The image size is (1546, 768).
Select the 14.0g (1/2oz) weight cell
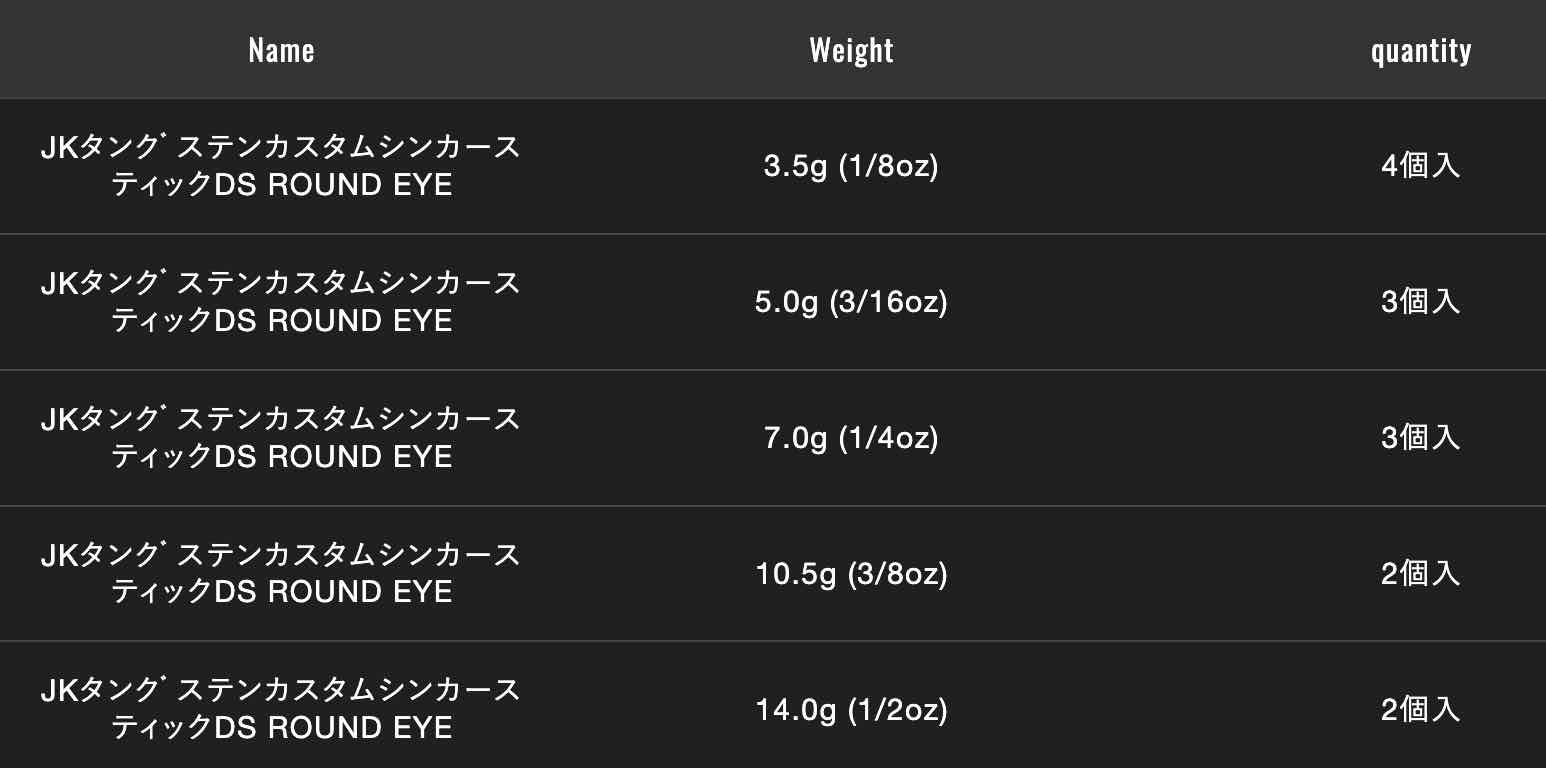[x=851, y=710]
